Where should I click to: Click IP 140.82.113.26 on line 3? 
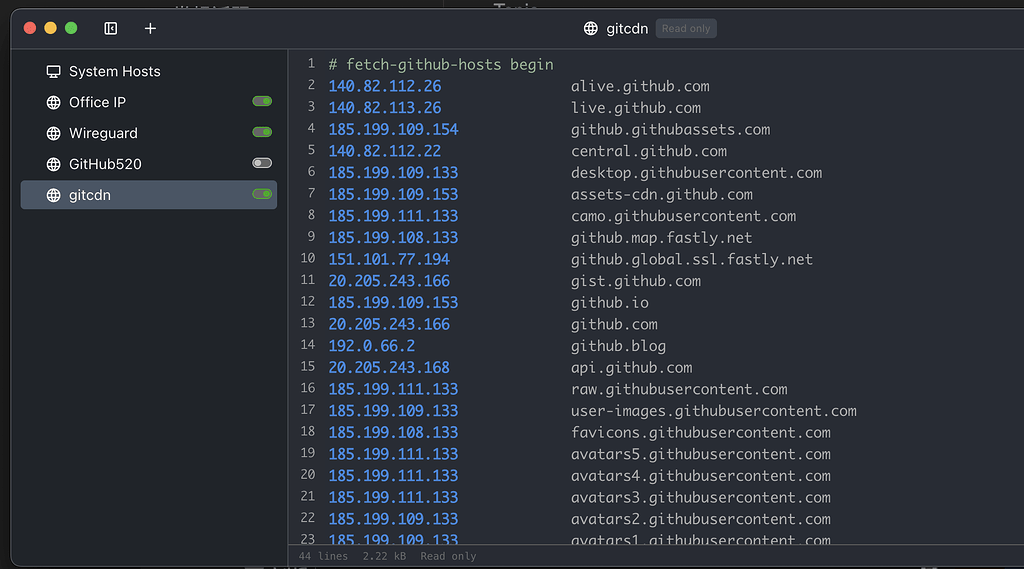point(385,108)
